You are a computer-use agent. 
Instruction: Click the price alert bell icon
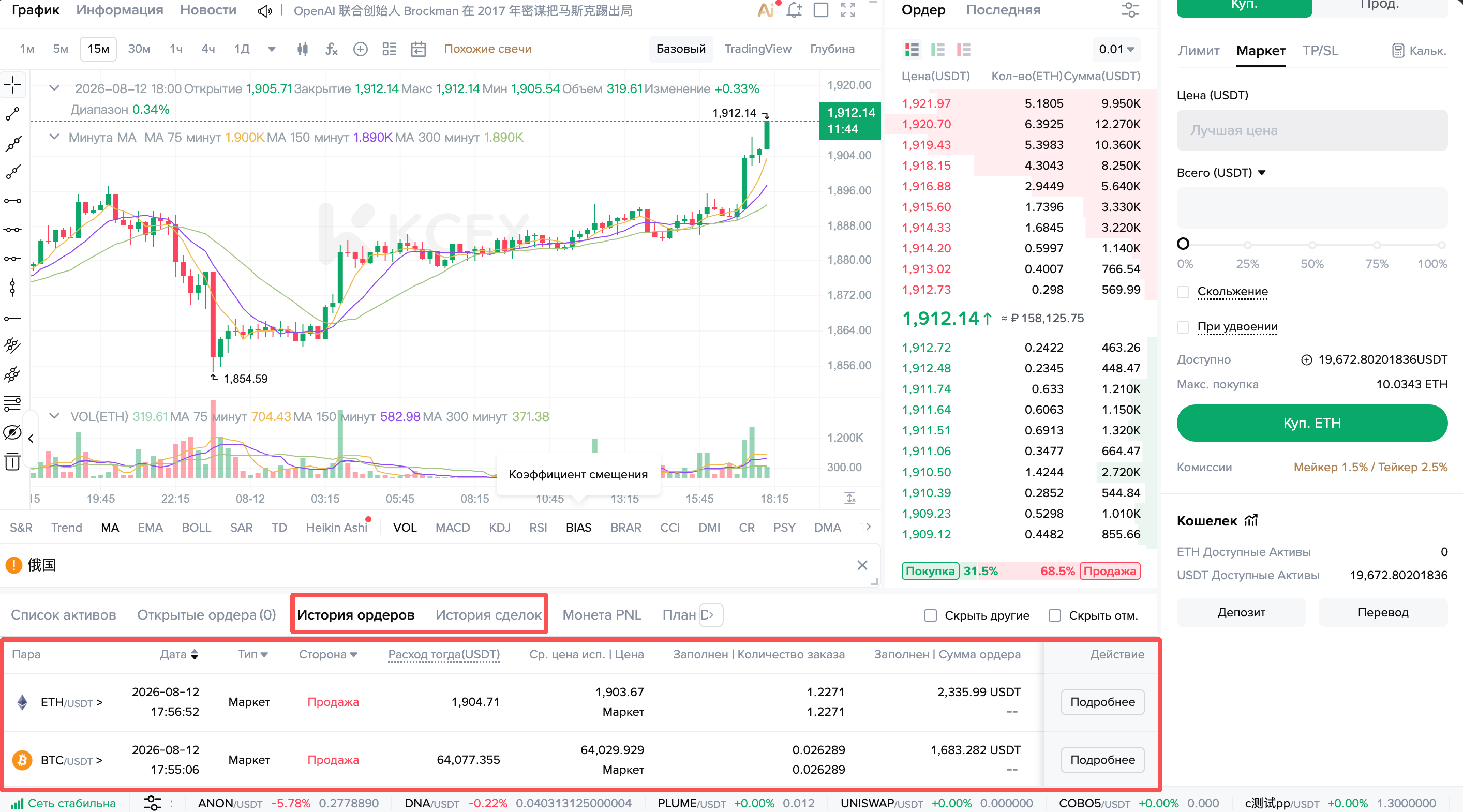(x=794, y=10)
